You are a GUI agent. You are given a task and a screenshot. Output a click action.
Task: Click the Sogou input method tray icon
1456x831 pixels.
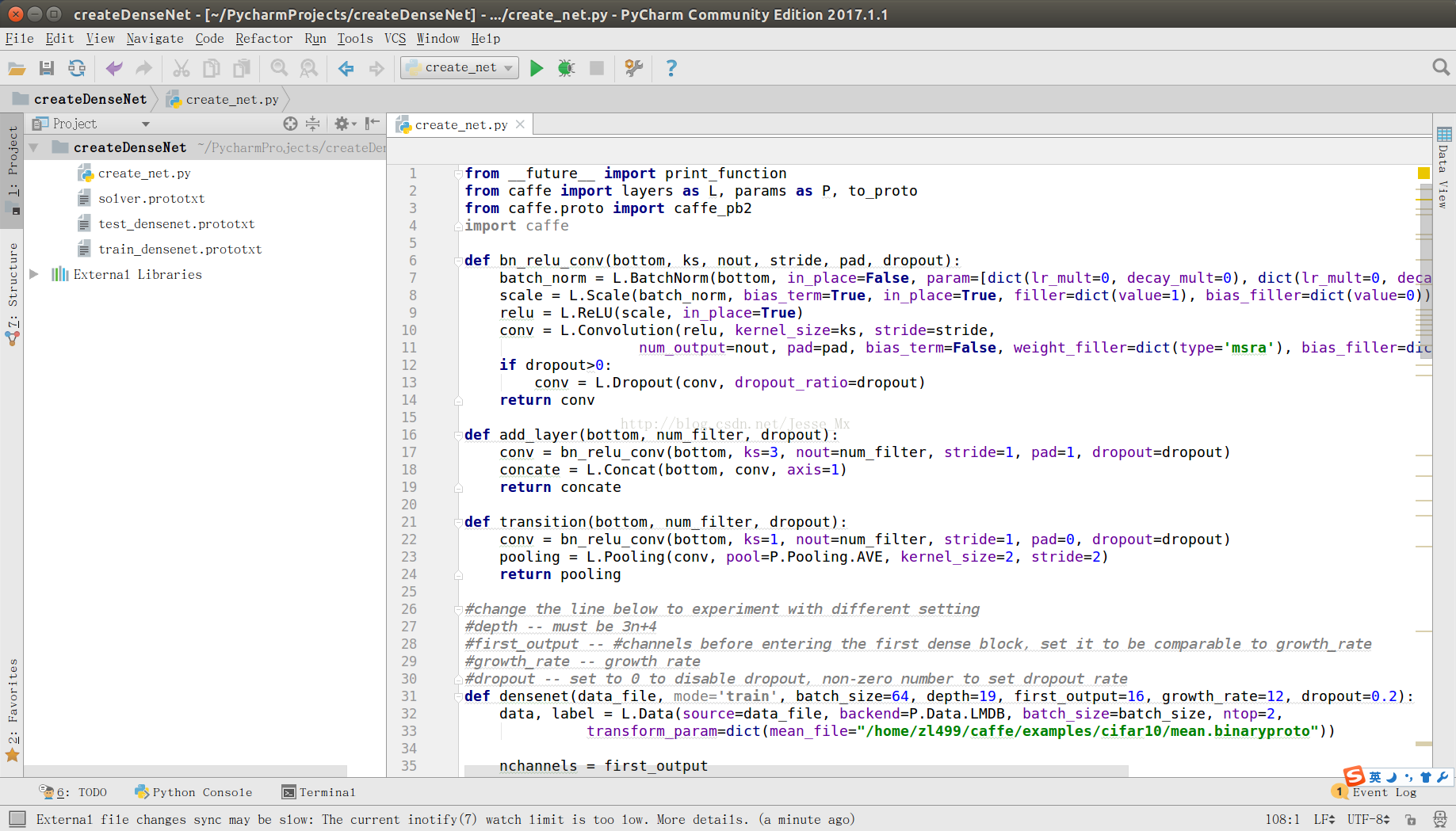point(1354,776)
